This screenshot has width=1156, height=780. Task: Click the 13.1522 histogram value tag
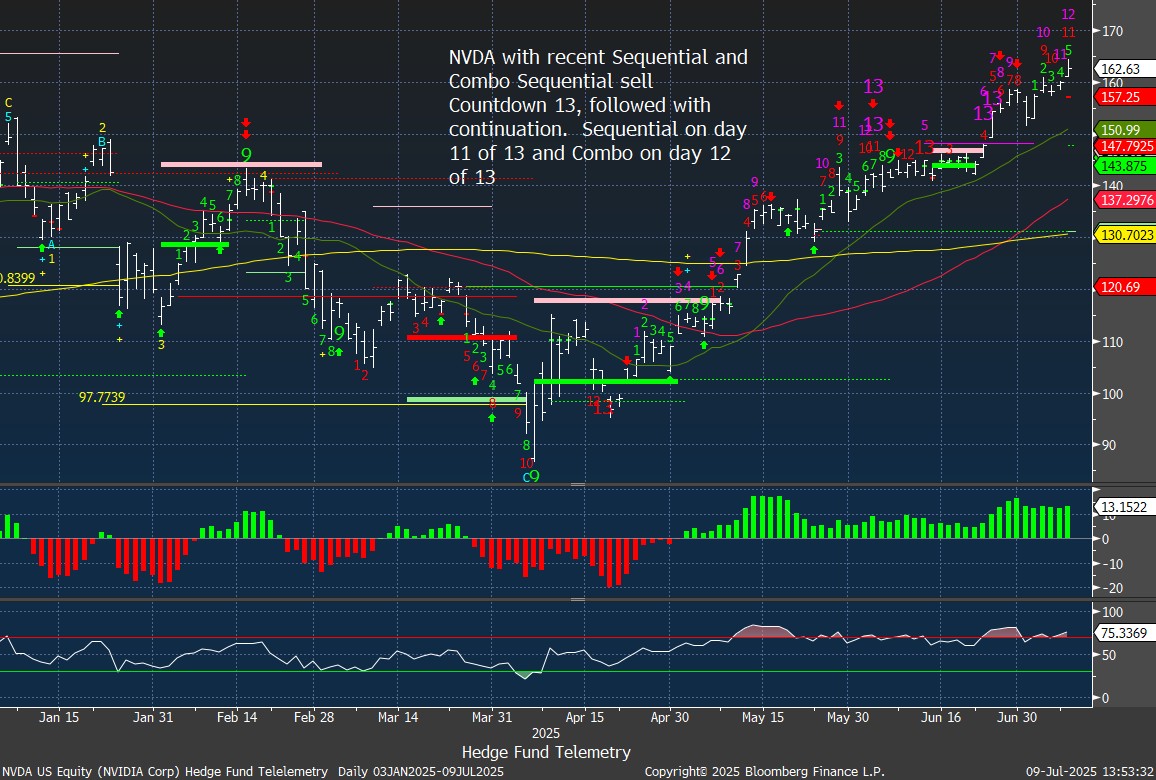[x=1124, y=507]
